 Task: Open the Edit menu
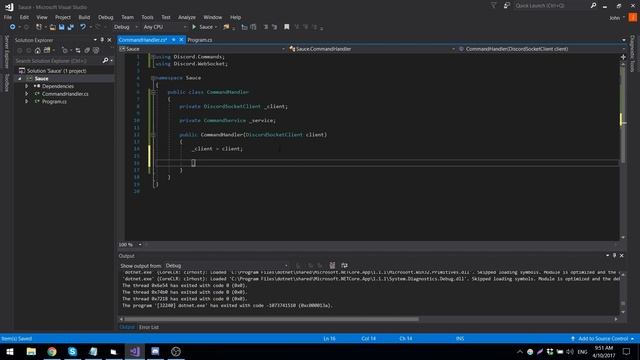[x=24, y=17]
